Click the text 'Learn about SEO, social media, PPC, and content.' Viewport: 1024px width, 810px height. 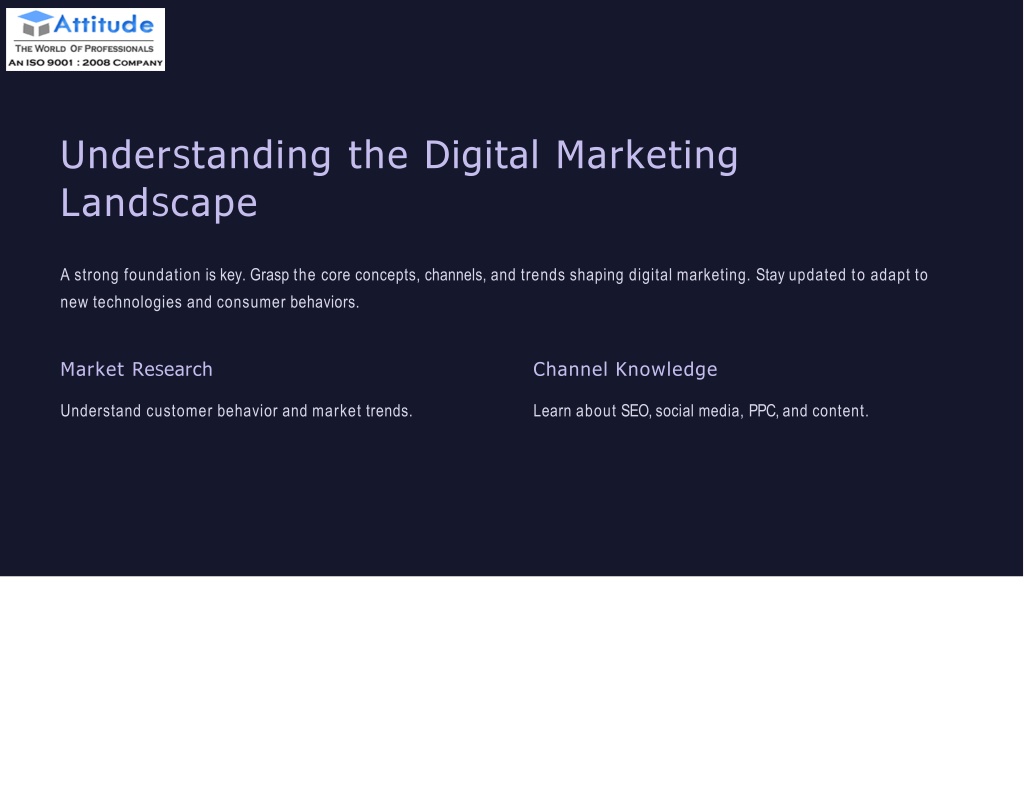[x=701, y=411]
